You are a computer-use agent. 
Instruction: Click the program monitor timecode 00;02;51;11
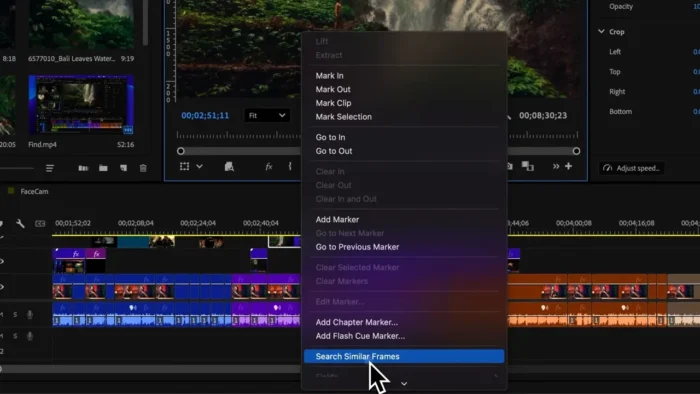[x=205, y=116]
